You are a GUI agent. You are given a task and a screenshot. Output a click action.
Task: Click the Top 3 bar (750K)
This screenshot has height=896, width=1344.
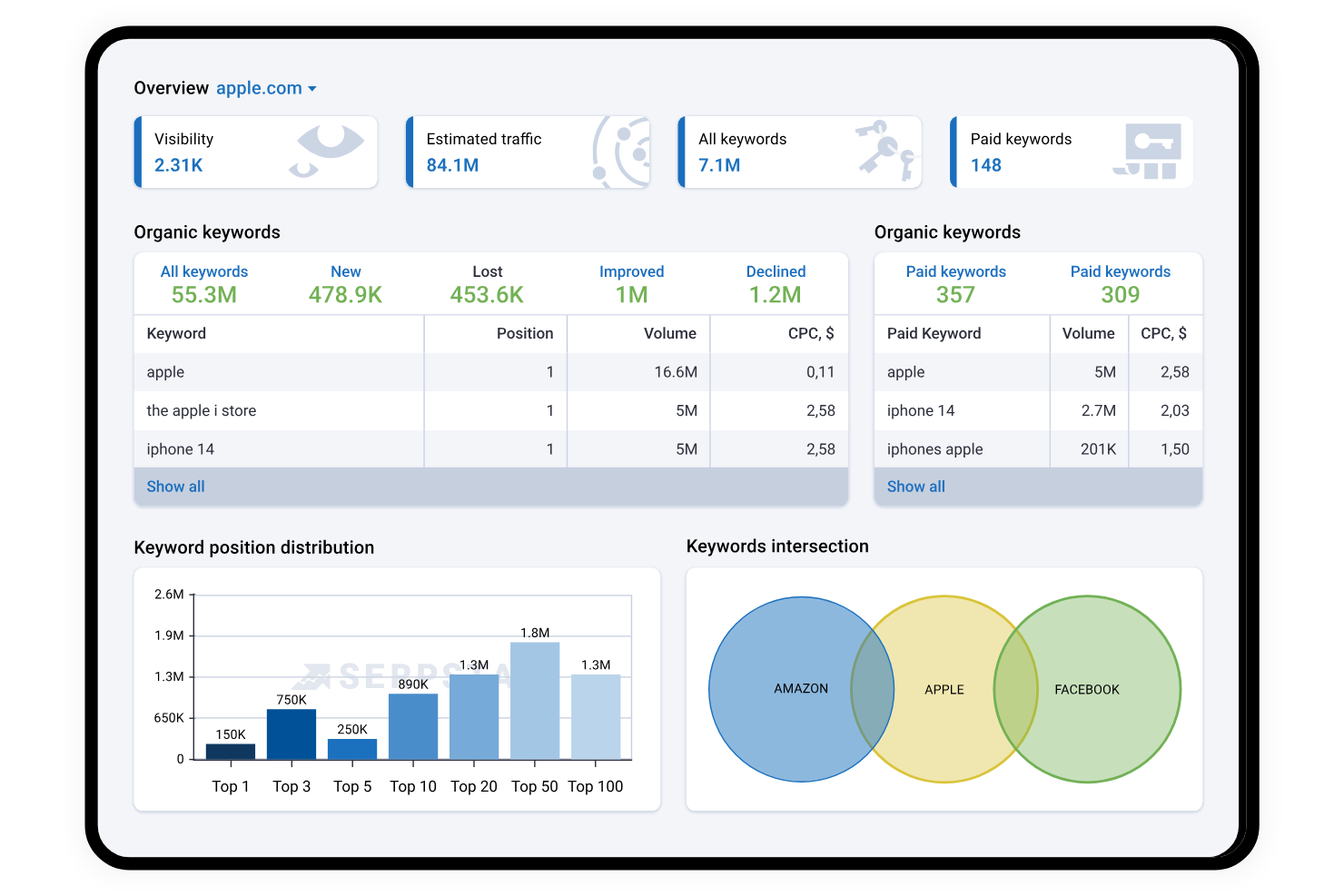tap(292, 734)
